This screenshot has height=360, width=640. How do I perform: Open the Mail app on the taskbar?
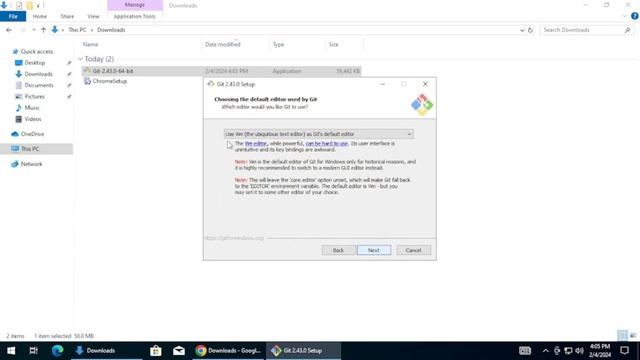(179, 351)
